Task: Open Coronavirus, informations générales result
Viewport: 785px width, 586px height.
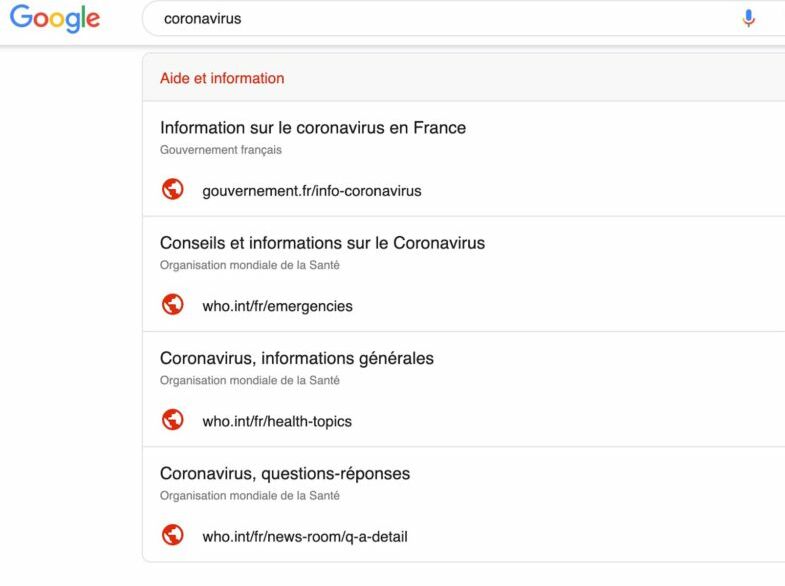Action: pos(297,358)
